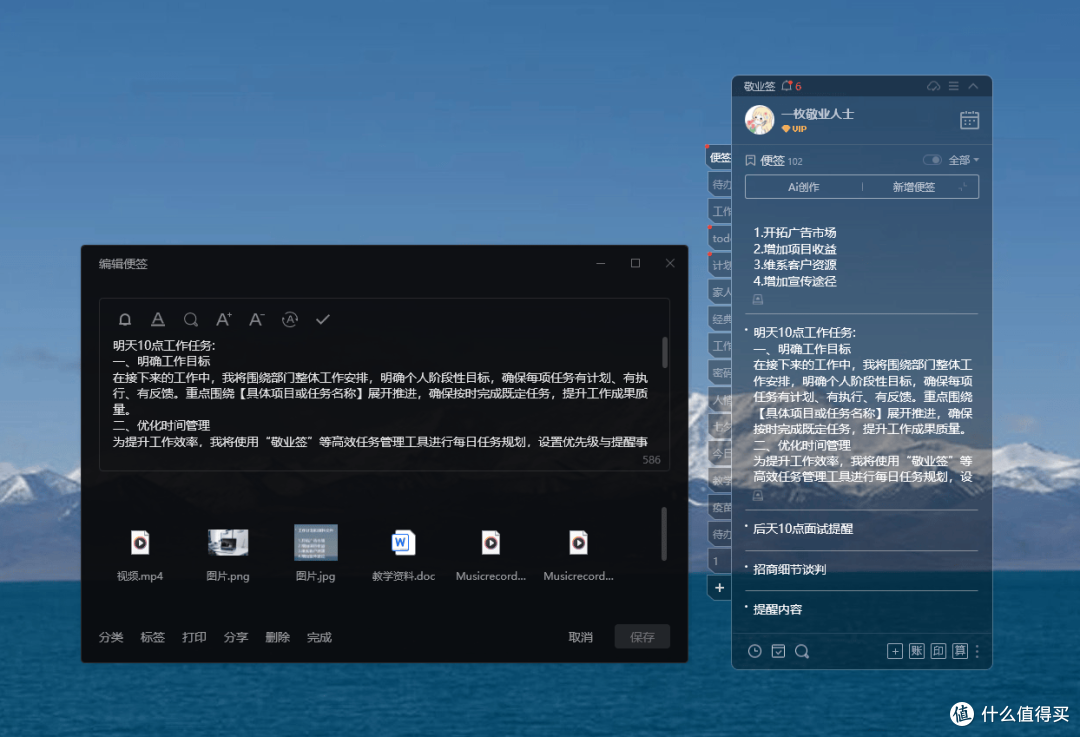Click attachment icon under 4.增加宣传途径 note

758,300
